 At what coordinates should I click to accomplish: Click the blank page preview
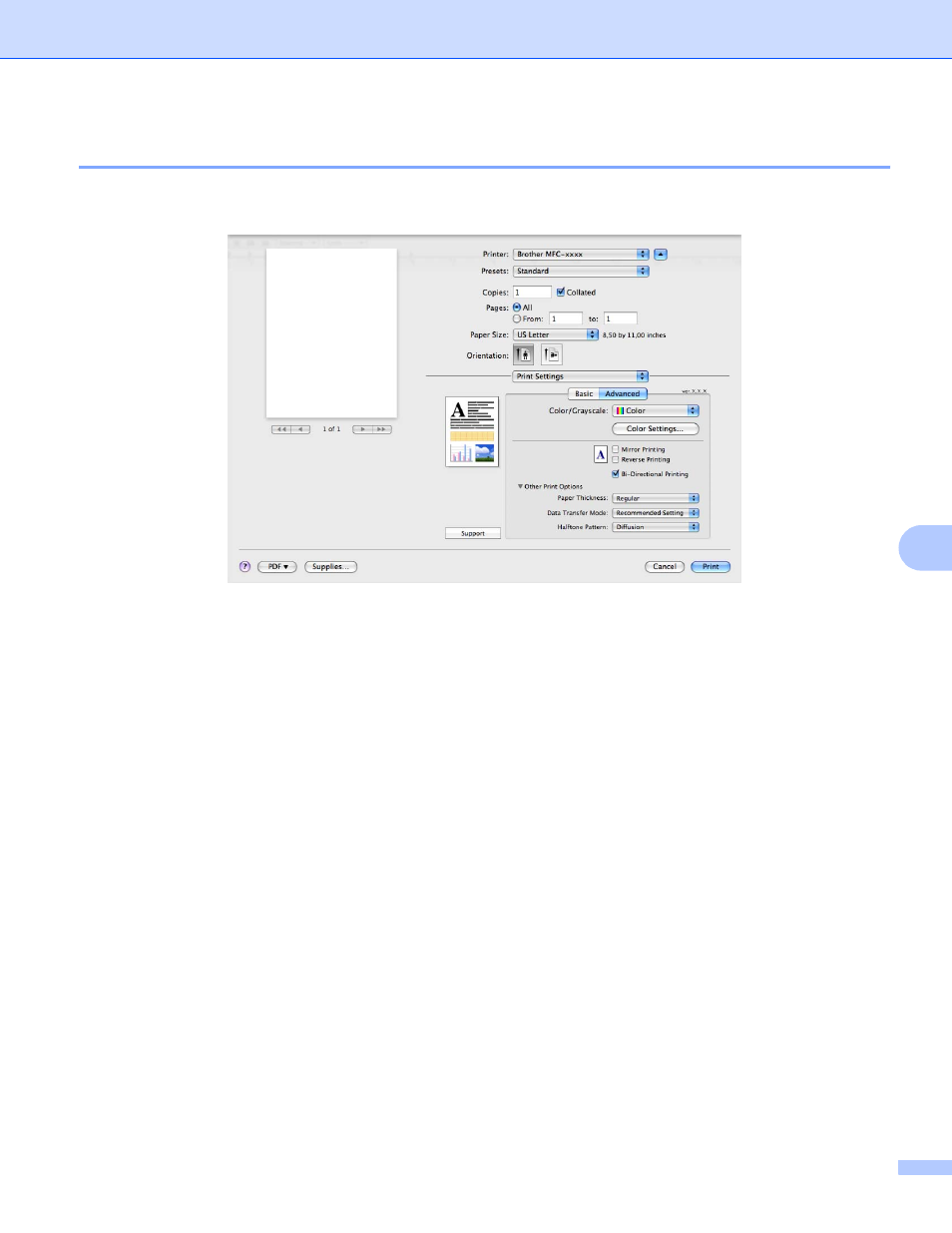tap(331, 332)
